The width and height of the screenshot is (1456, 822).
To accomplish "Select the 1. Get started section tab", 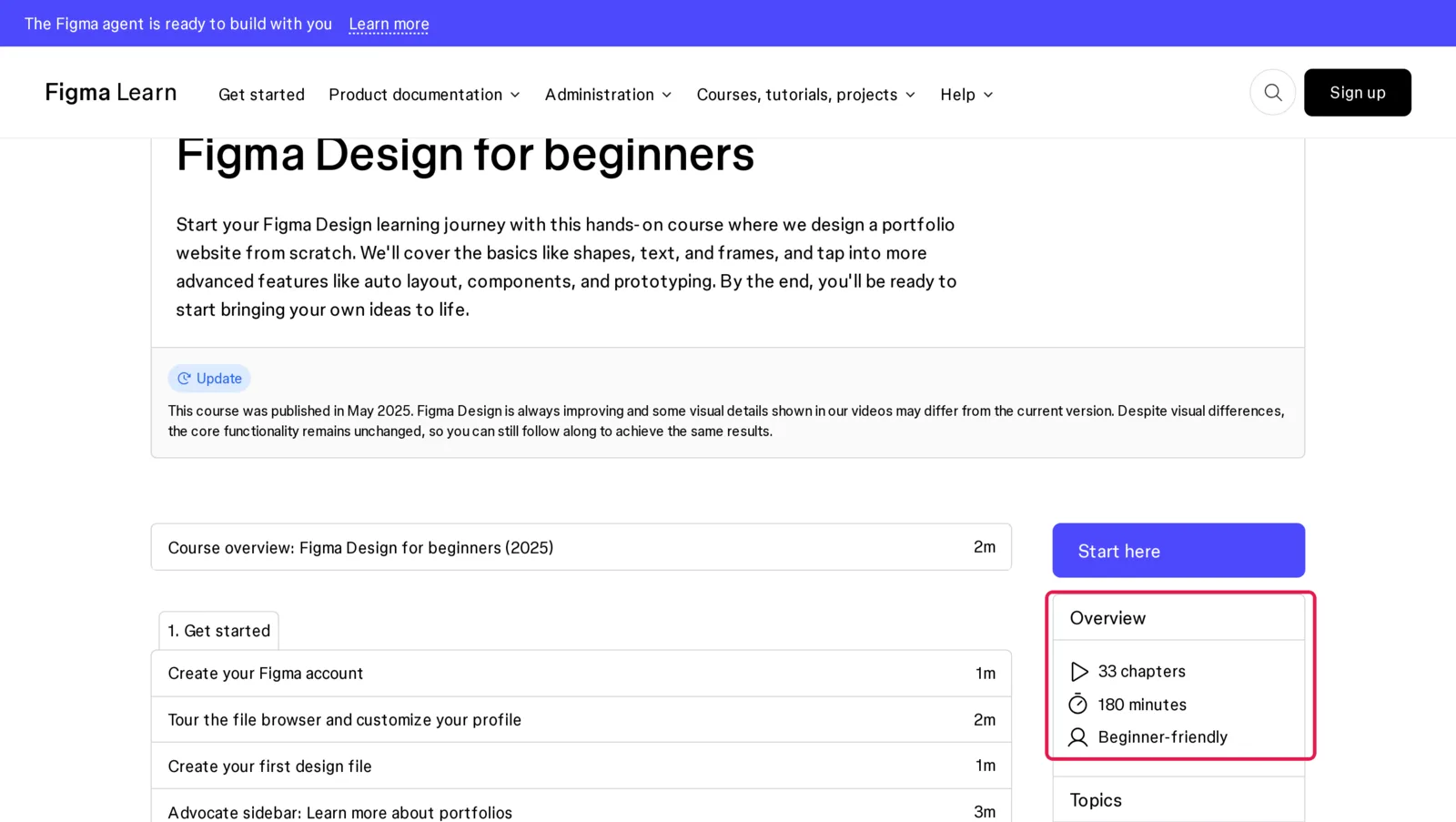I will (x=219, y=631).
